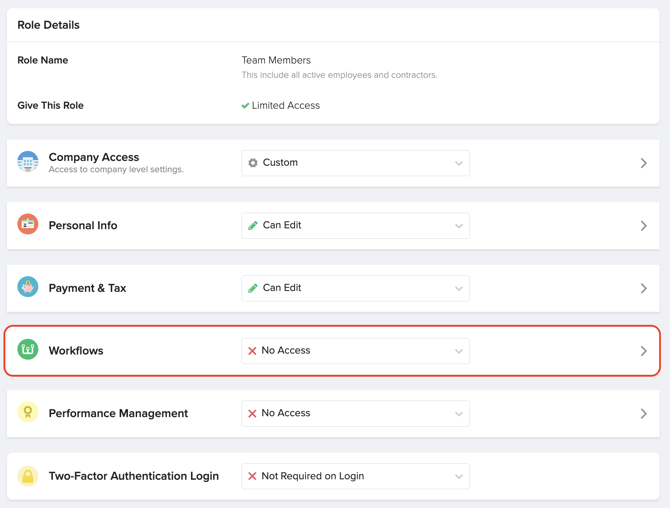
Task: Click the pencil icon in Personal Info dropdown
Action: pos(253,225)
